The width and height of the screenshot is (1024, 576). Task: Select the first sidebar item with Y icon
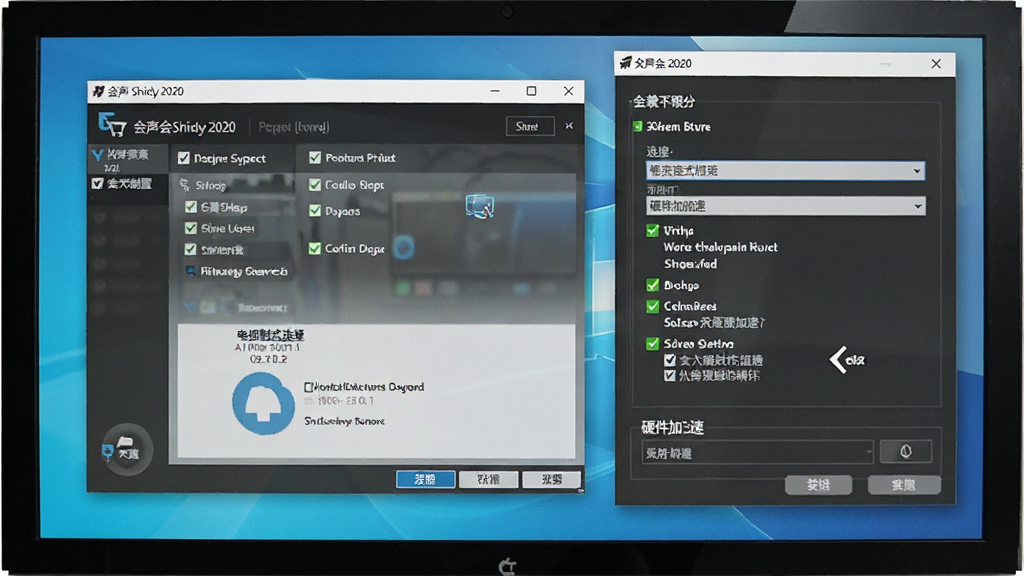(x=128, y=159)
